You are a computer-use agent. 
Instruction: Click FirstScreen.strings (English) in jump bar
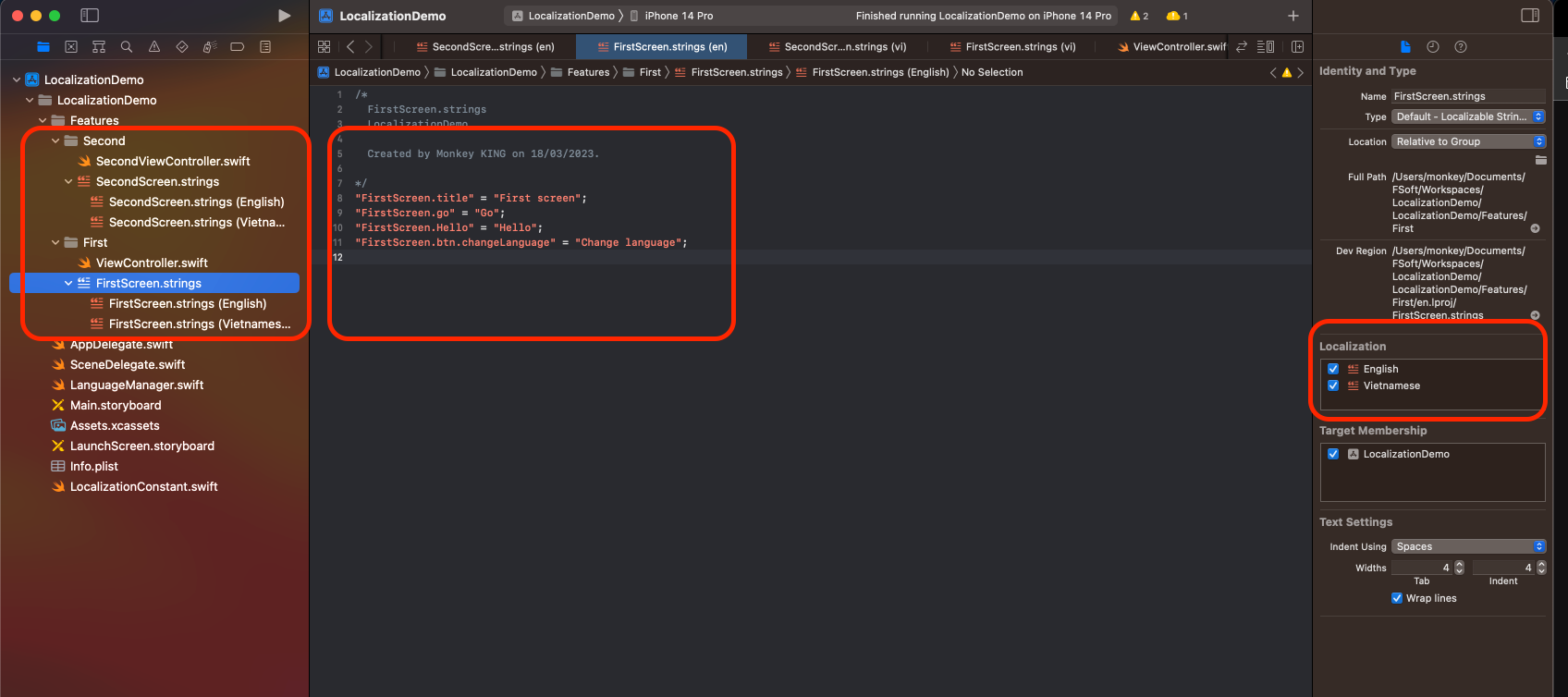[x=872, y=72]
